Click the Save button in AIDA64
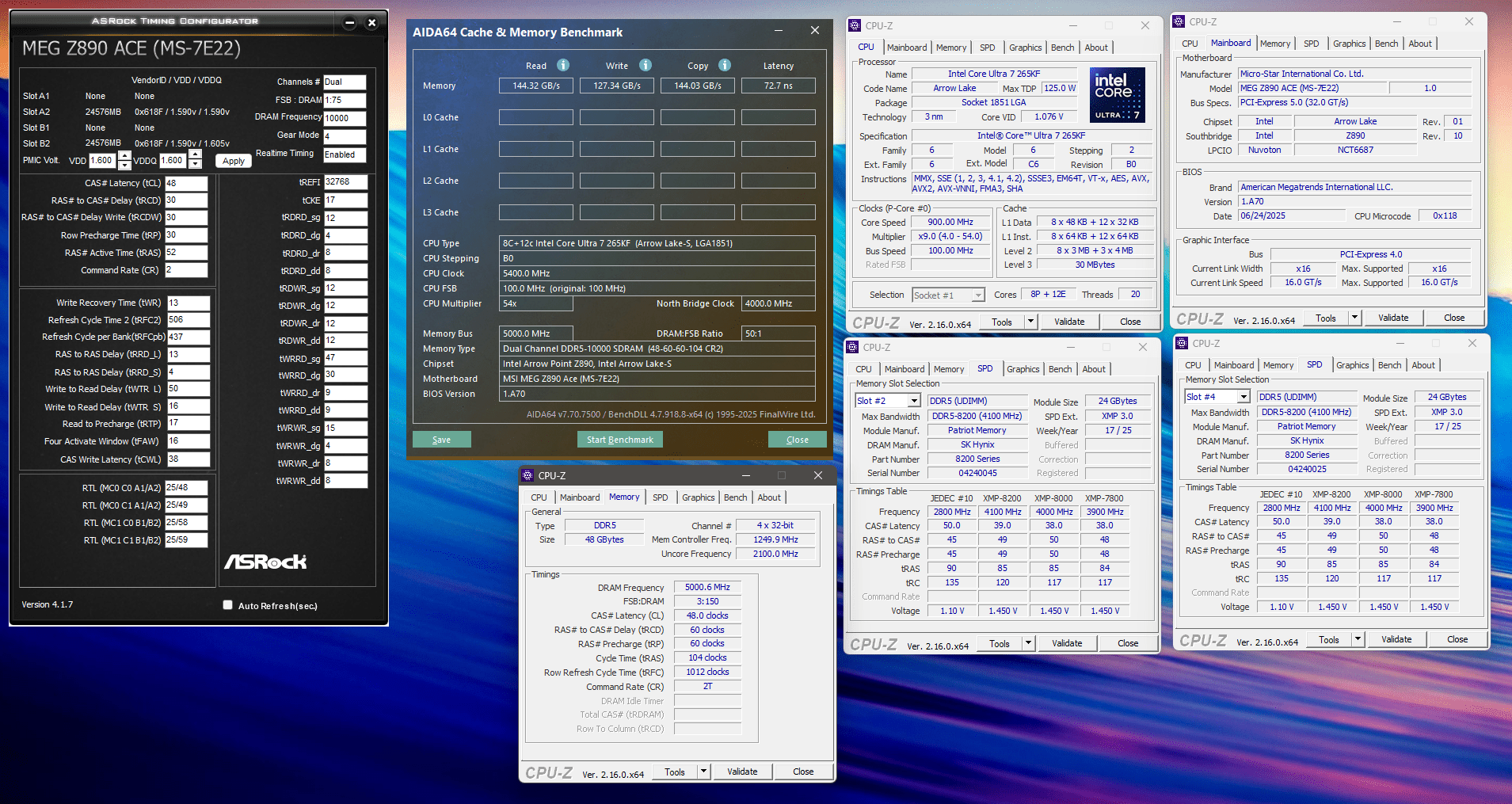Screen dimensions: 1512x804 (441, 440)
